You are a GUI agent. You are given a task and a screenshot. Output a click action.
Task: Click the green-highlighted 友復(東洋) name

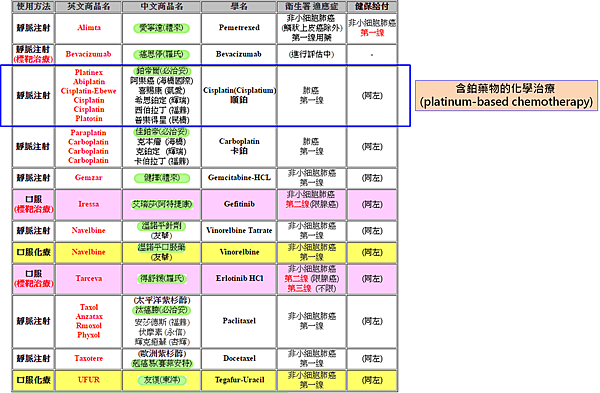tap(161, 380)
